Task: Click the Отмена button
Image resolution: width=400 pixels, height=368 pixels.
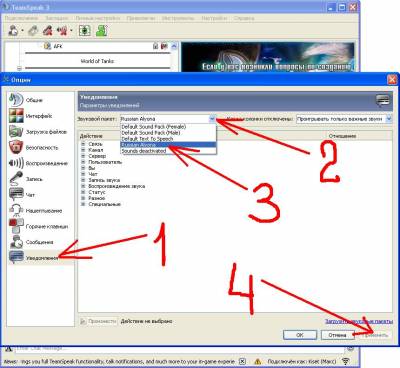Action: coord(337,335)
